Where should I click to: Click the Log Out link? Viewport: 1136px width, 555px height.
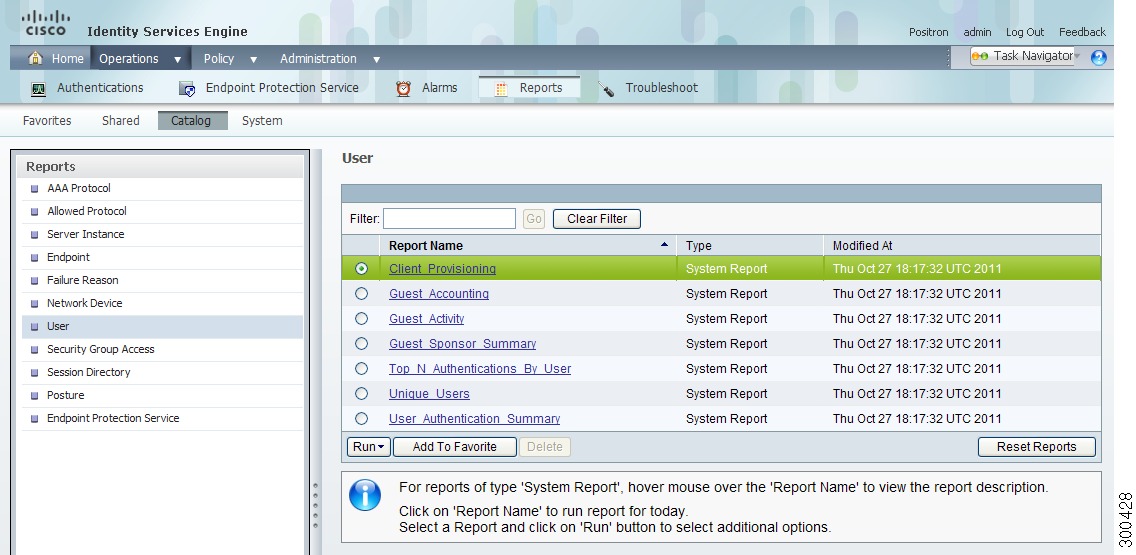click(x=1025, y=32)
